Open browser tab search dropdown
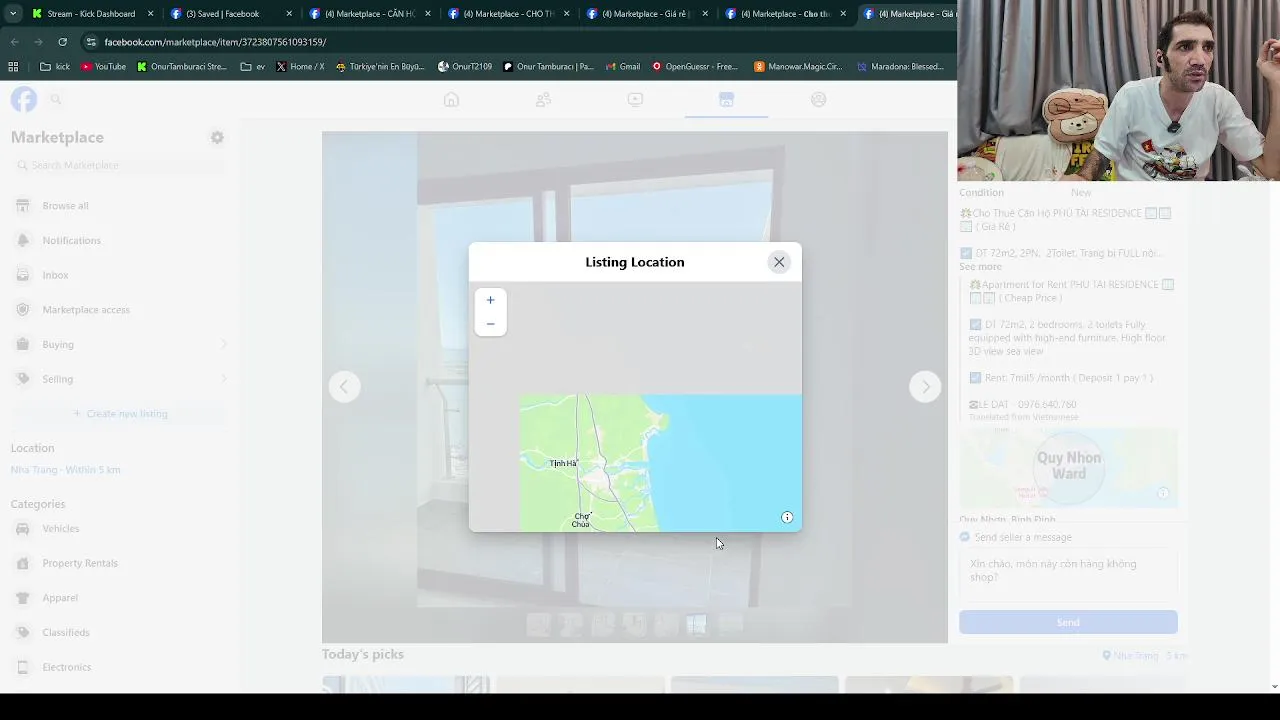The image size is (1280, 720). (x=12, y=14)
